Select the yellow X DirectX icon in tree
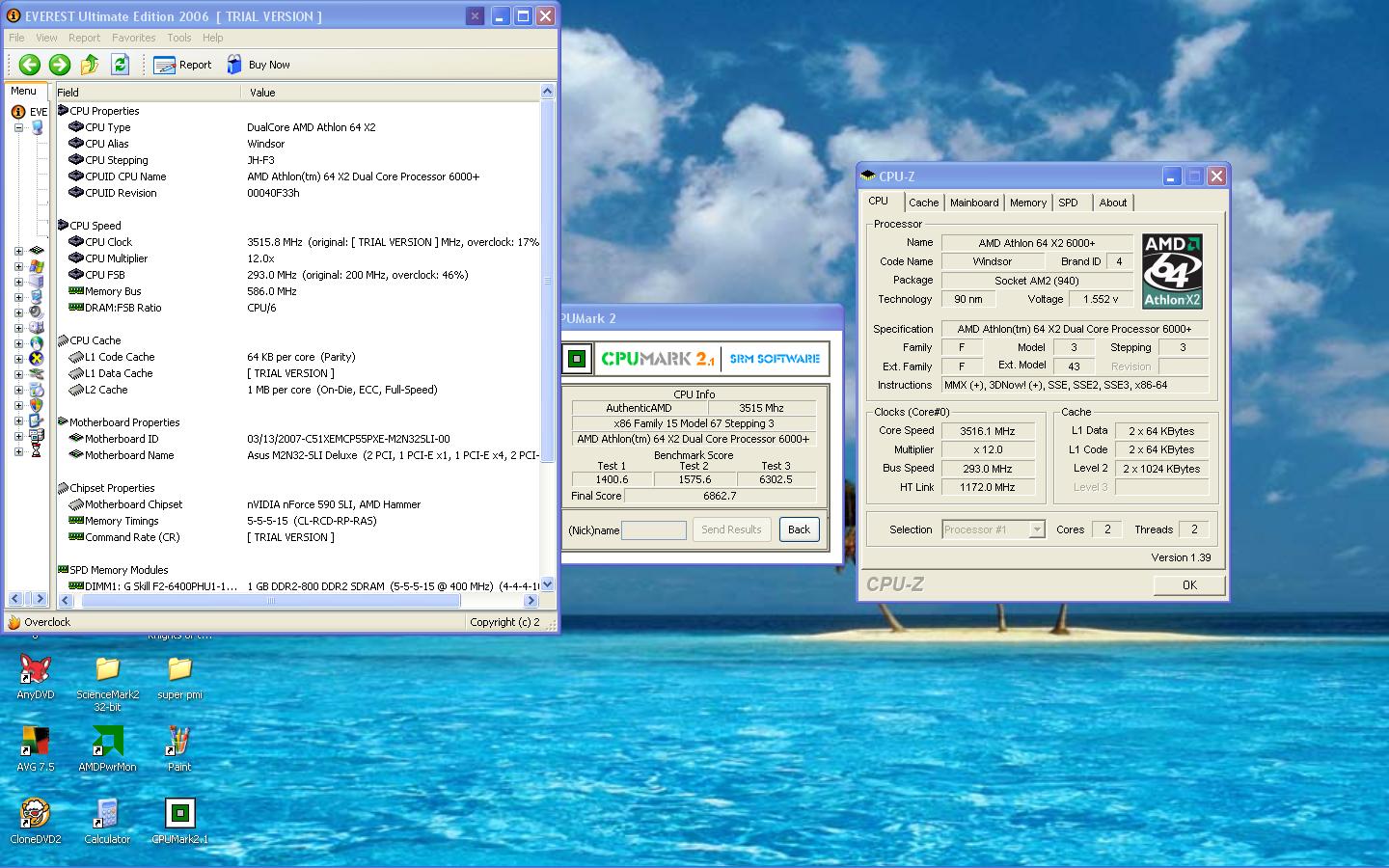 (37, 359)
